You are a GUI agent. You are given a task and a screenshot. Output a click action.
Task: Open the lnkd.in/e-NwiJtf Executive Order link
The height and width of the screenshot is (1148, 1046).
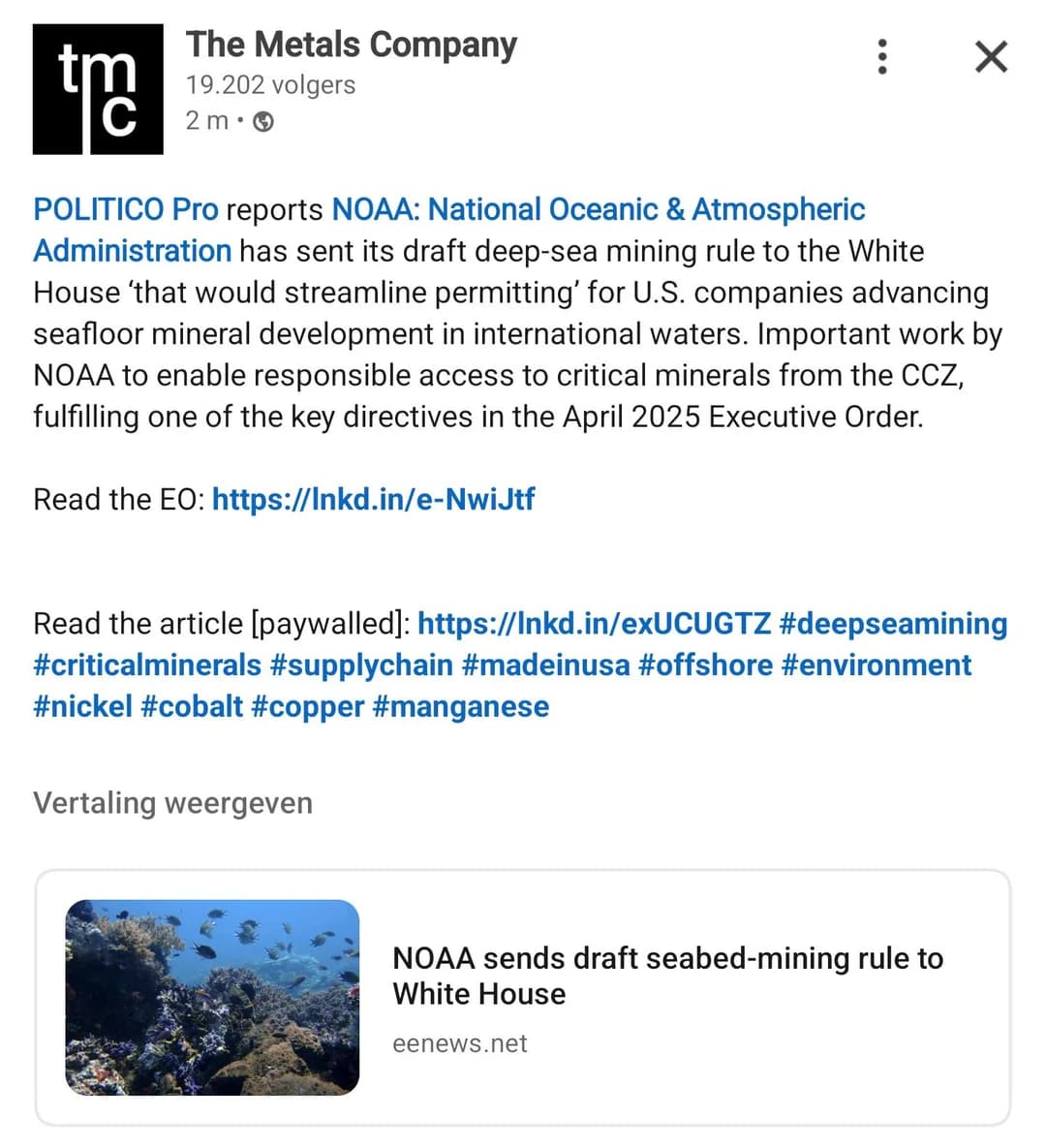(x=373, y=499)
